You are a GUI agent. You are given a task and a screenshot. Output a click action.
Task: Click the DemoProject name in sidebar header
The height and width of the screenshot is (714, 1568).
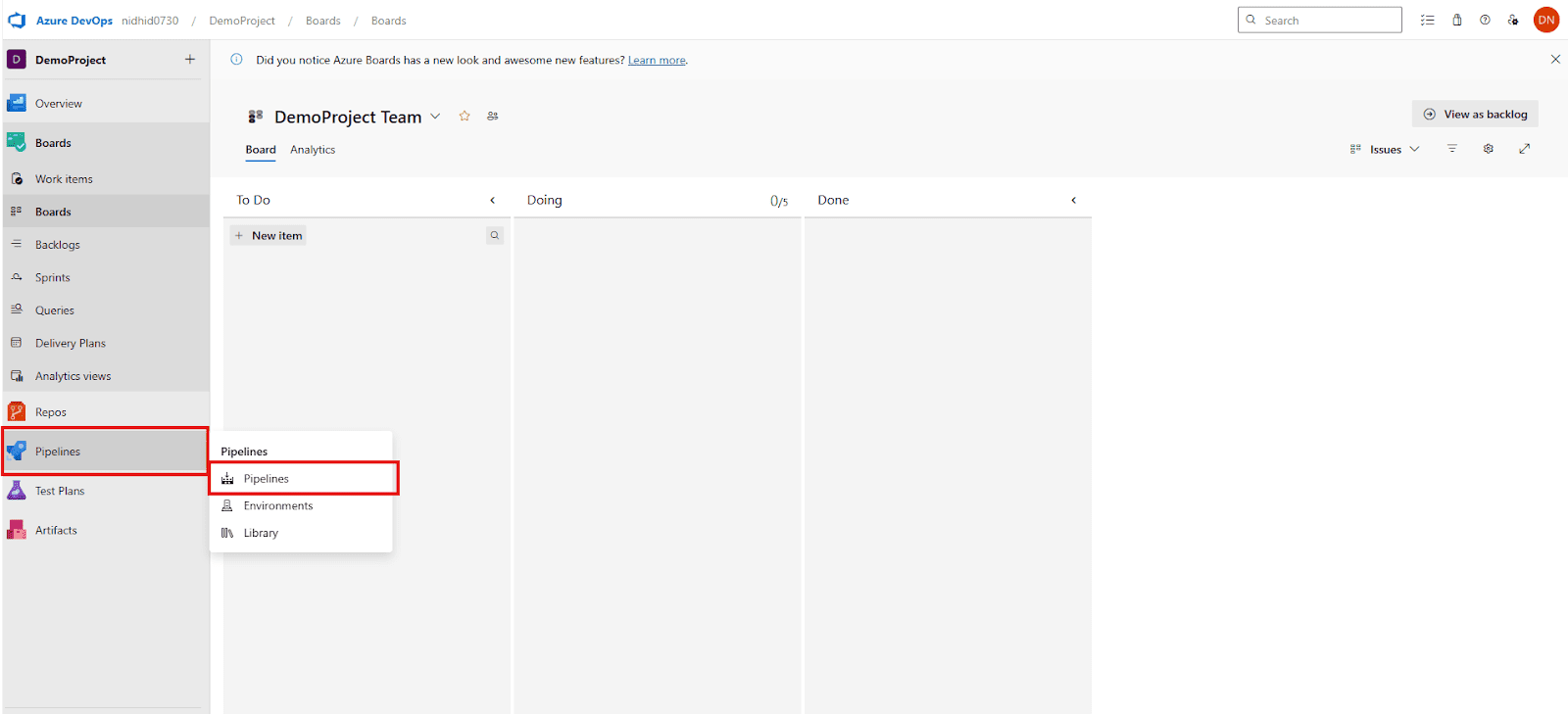tap(71, 60)
